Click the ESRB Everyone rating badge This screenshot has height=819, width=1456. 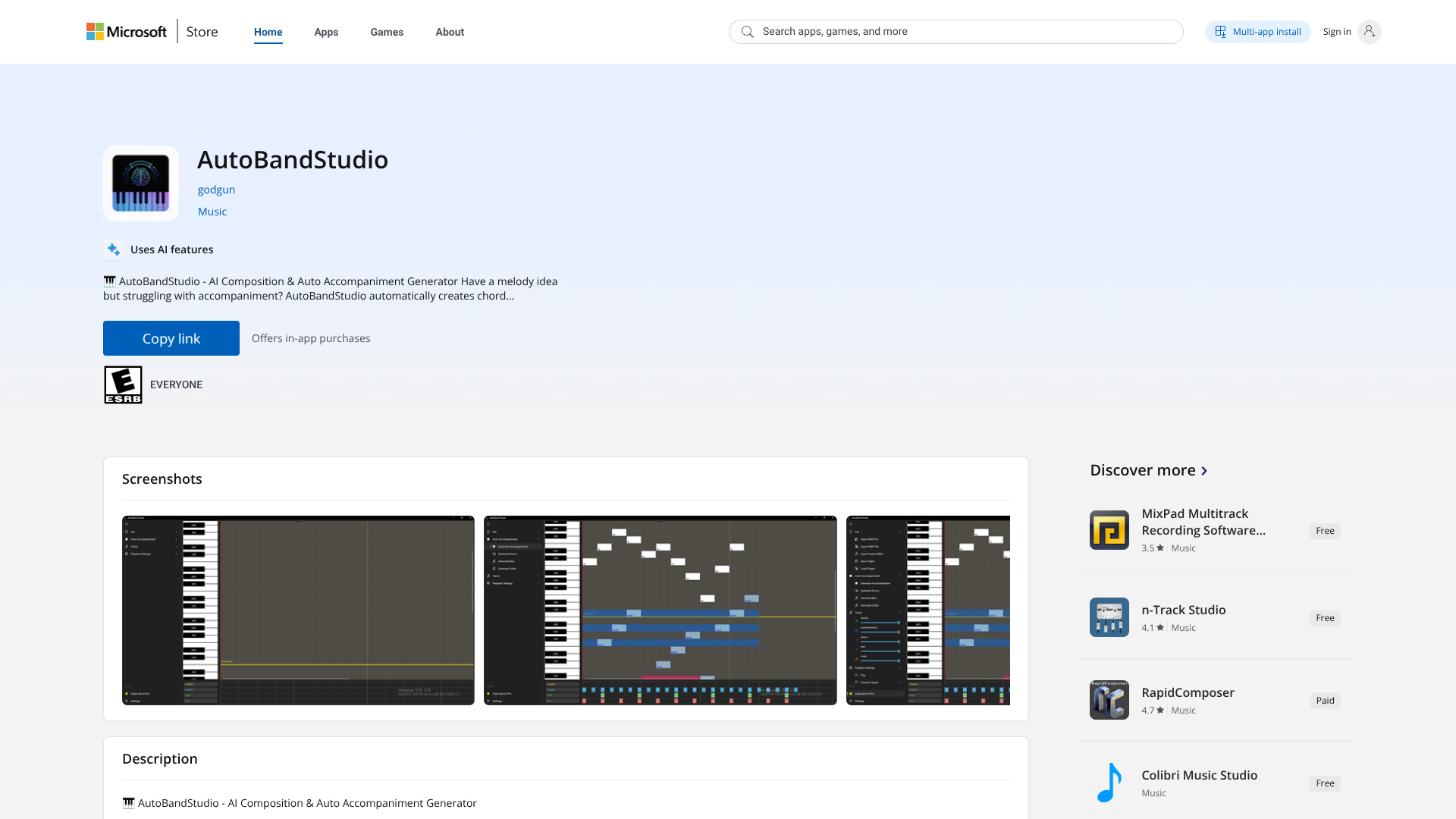click(x=123, y=385)
